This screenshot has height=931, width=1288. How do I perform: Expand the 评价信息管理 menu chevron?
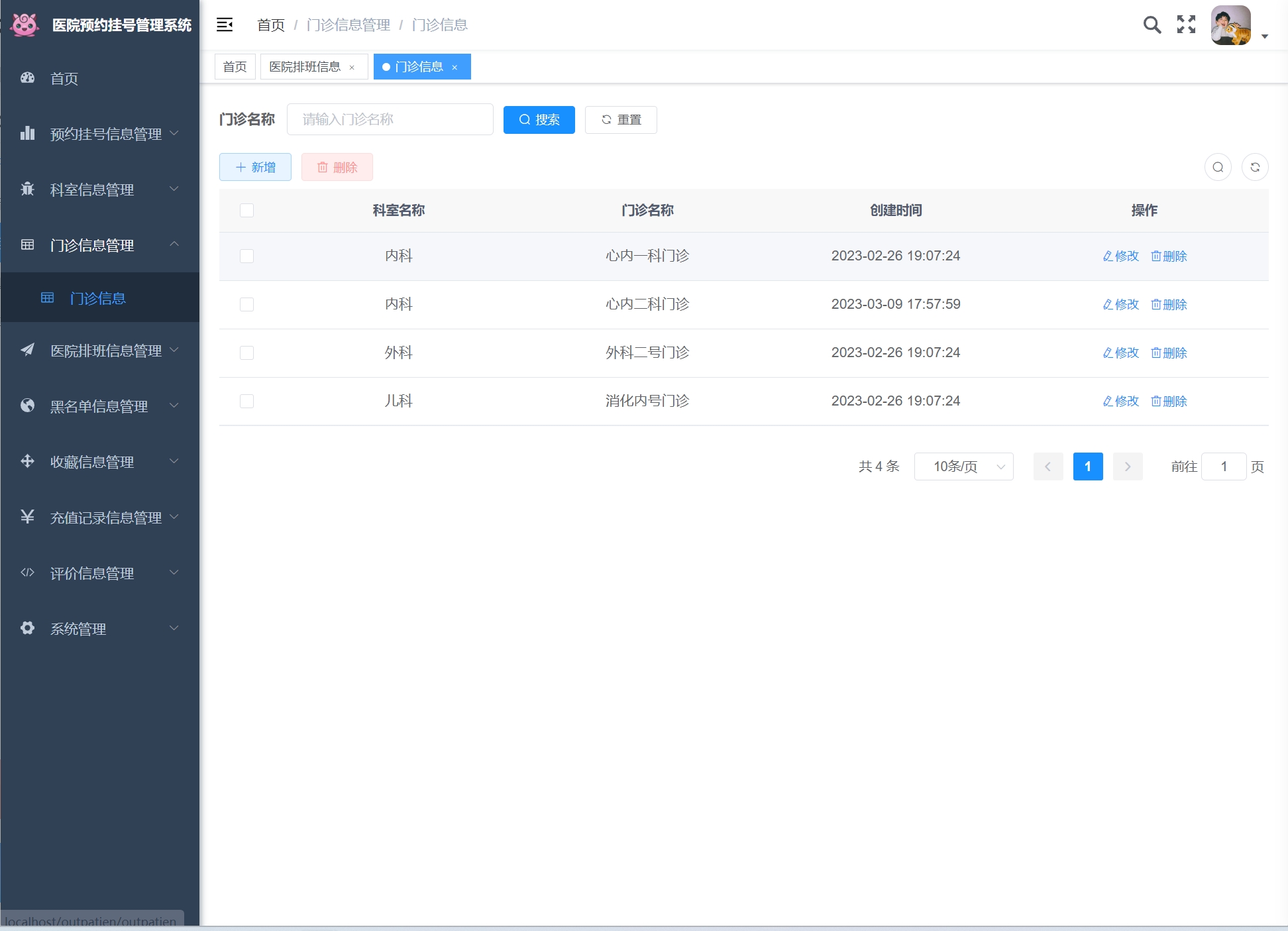point(174,572)
